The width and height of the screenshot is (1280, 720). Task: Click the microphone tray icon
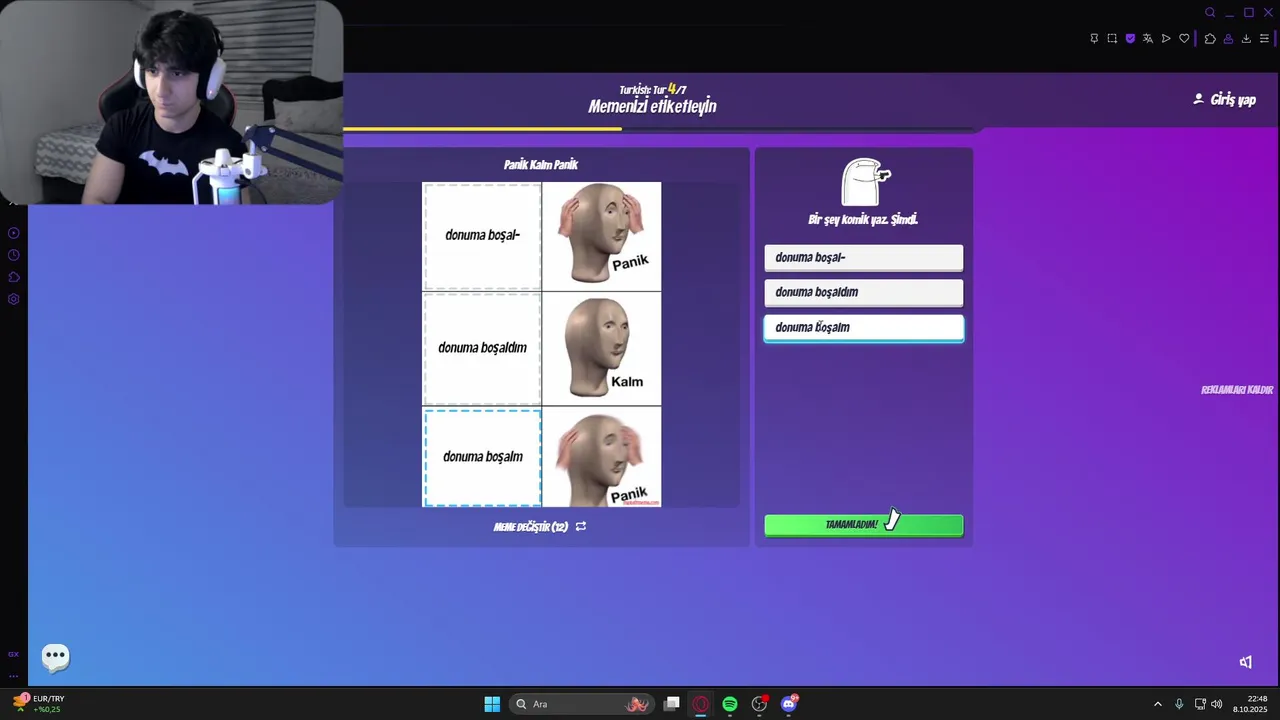(1179, 704)
